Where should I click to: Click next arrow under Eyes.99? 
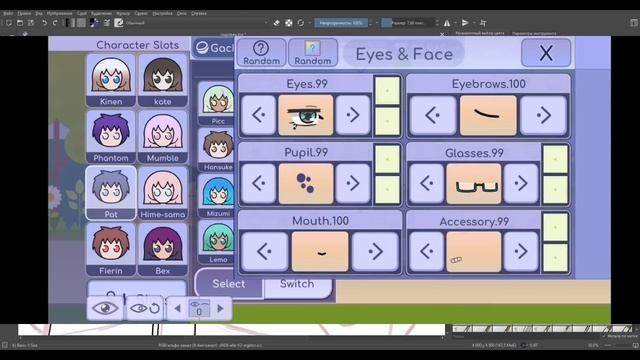click(x=353, y=115)
